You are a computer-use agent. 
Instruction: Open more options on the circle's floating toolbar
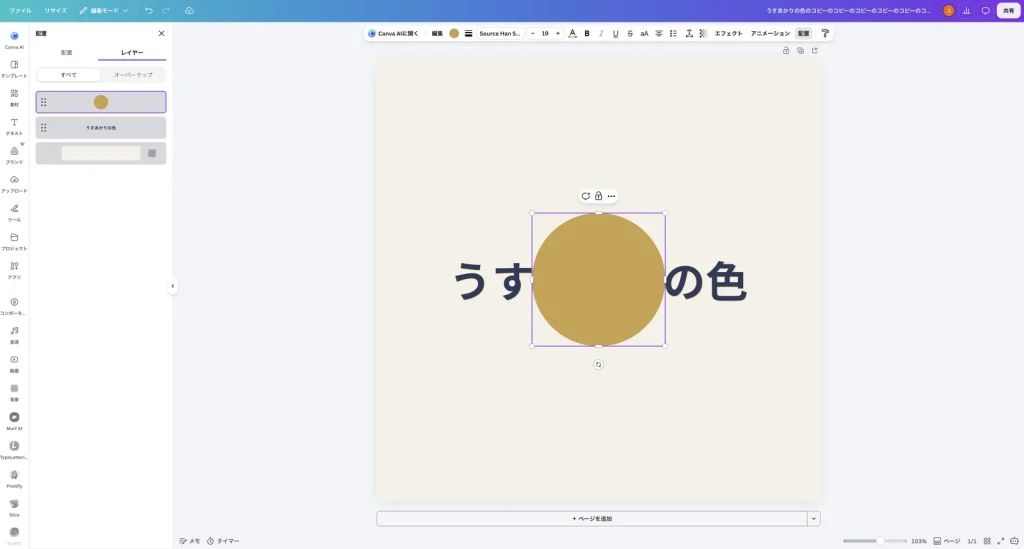point(611,196)
